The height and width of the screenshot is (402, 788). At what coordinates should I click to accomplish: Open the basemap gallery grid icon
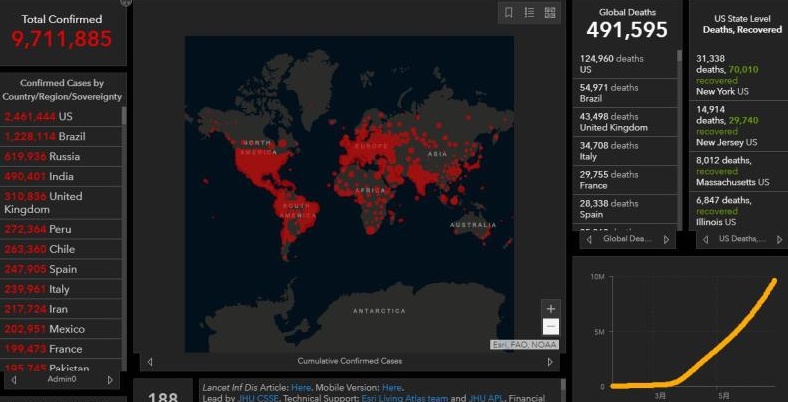(x=549, y=13)
